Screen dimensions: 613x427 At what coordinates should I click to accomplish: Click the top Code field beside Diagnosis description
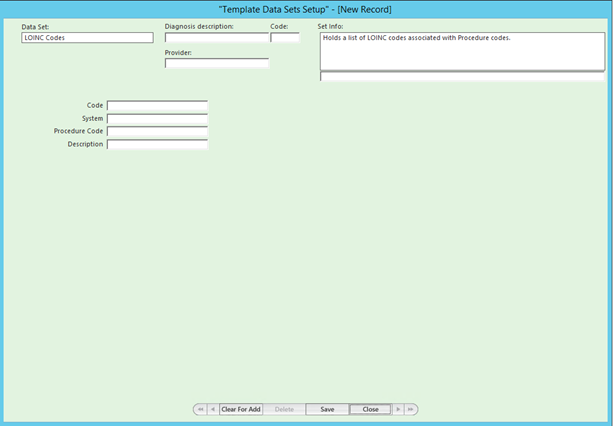(x=285, y=38)
